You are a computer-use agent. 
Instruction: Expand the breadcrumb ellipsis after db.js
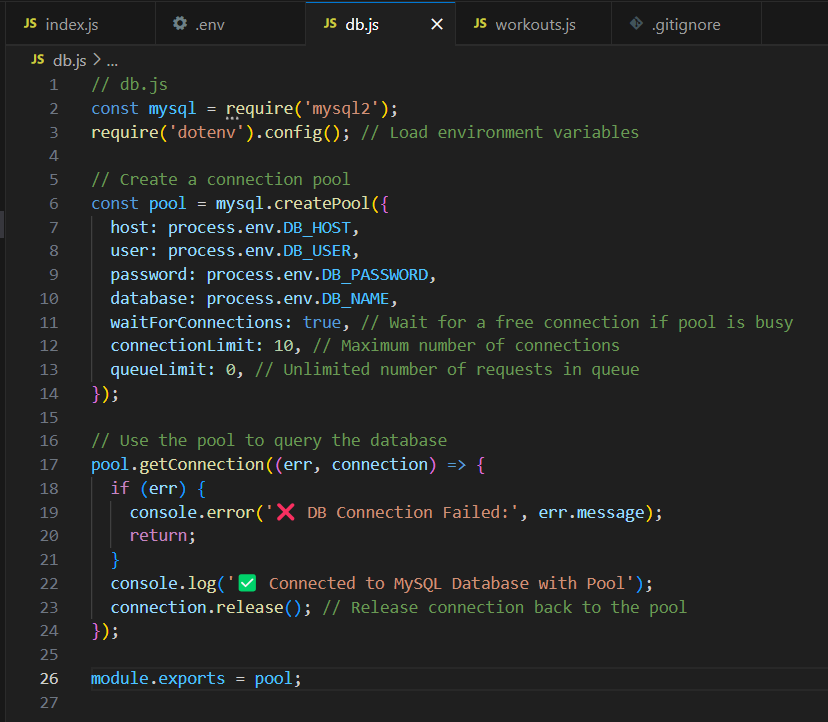pos(110,58)
